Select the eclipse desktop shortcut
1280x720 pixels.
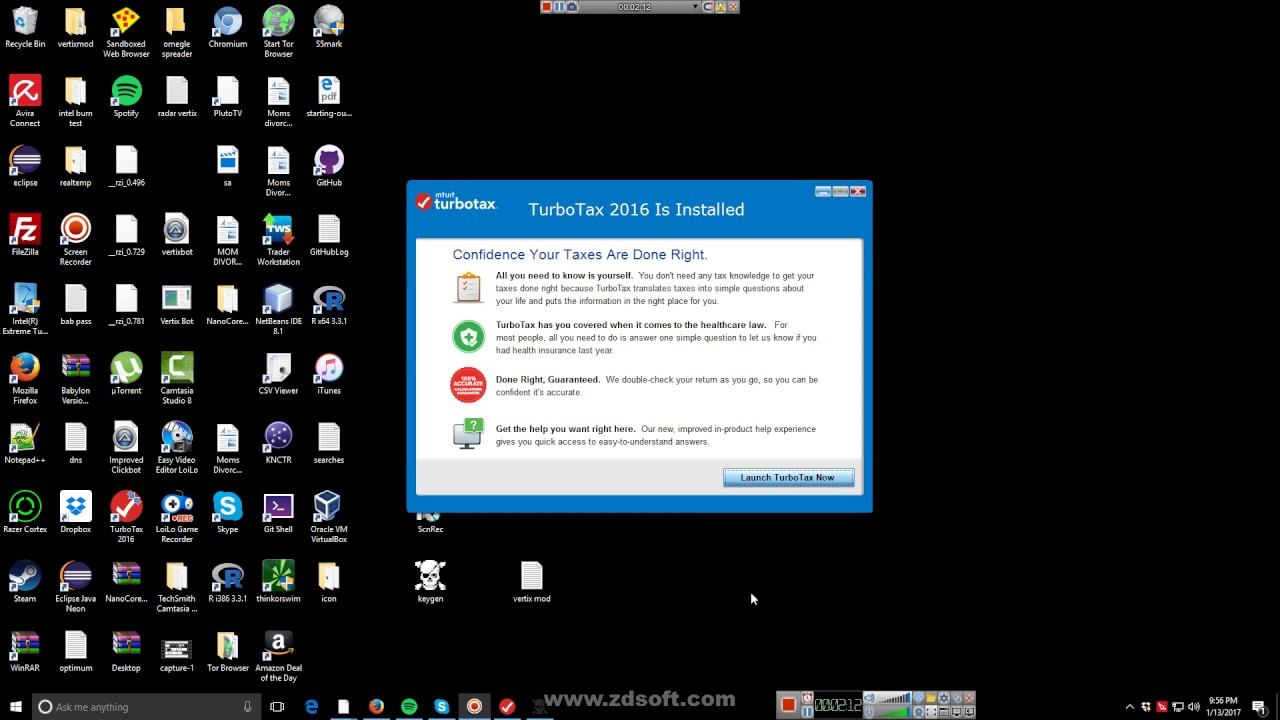tap(25, 166)
